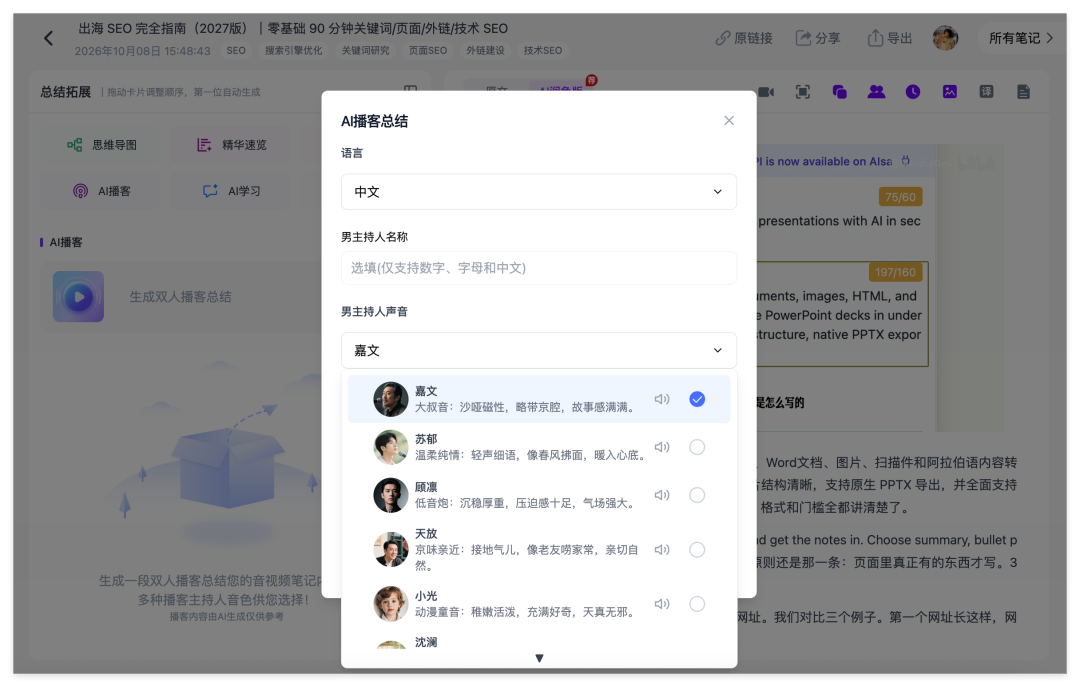Open the AI学习 card
The height and width of the screenshot is (687, 1080).
(232, 191)
